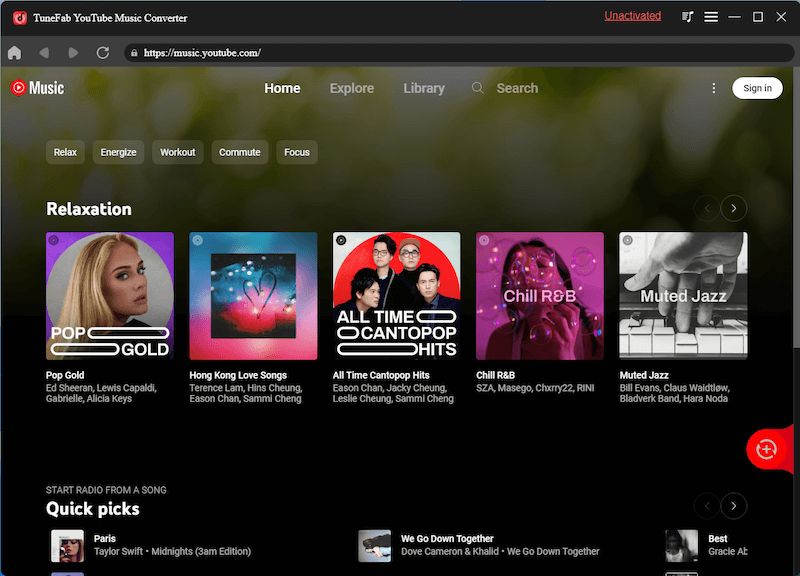Click the YouTube Music logo
This screenshot has width=800, height=576.
[x=37, y=88]
